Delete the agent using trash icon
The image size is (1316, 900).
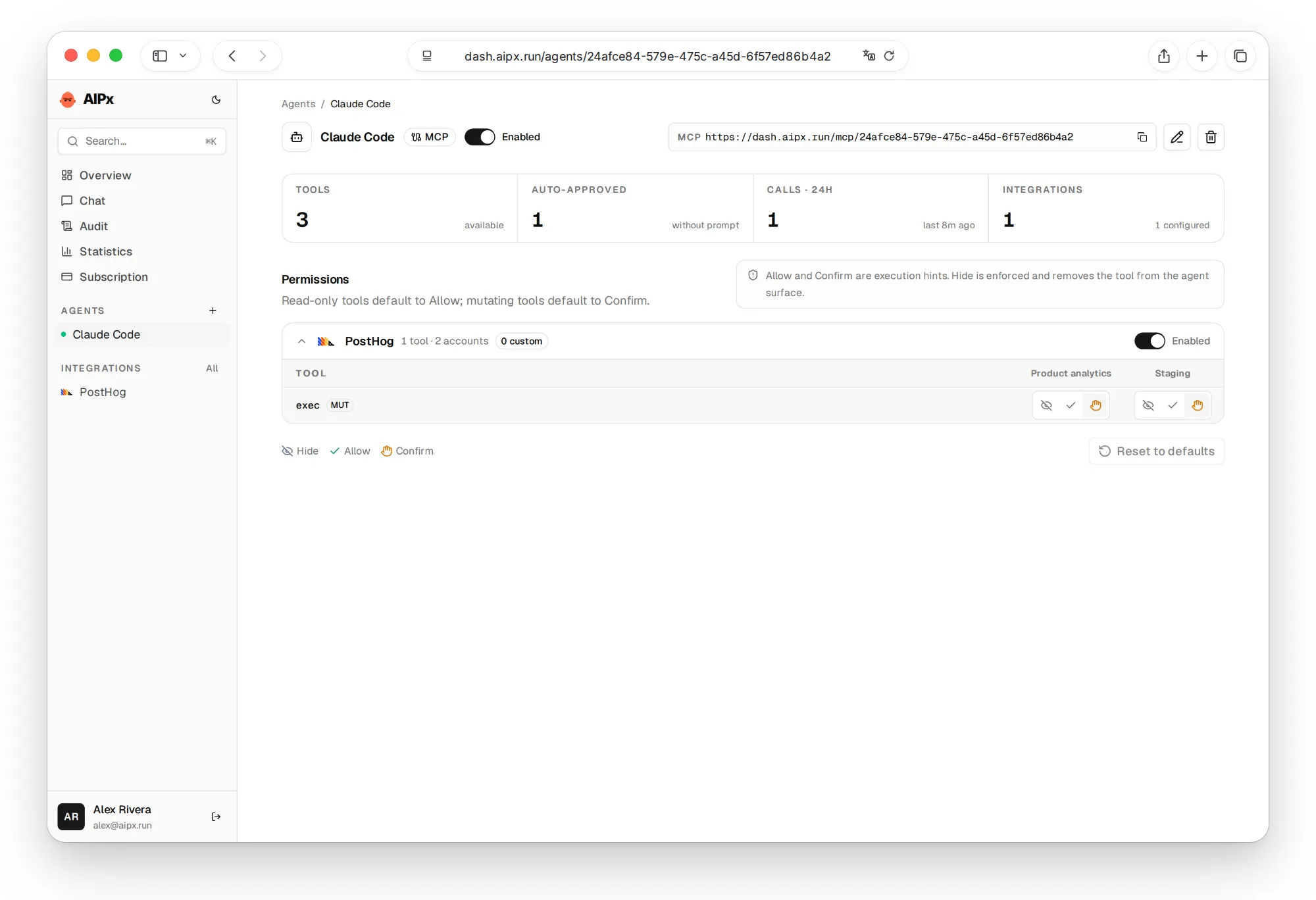tap(1211, 137)
